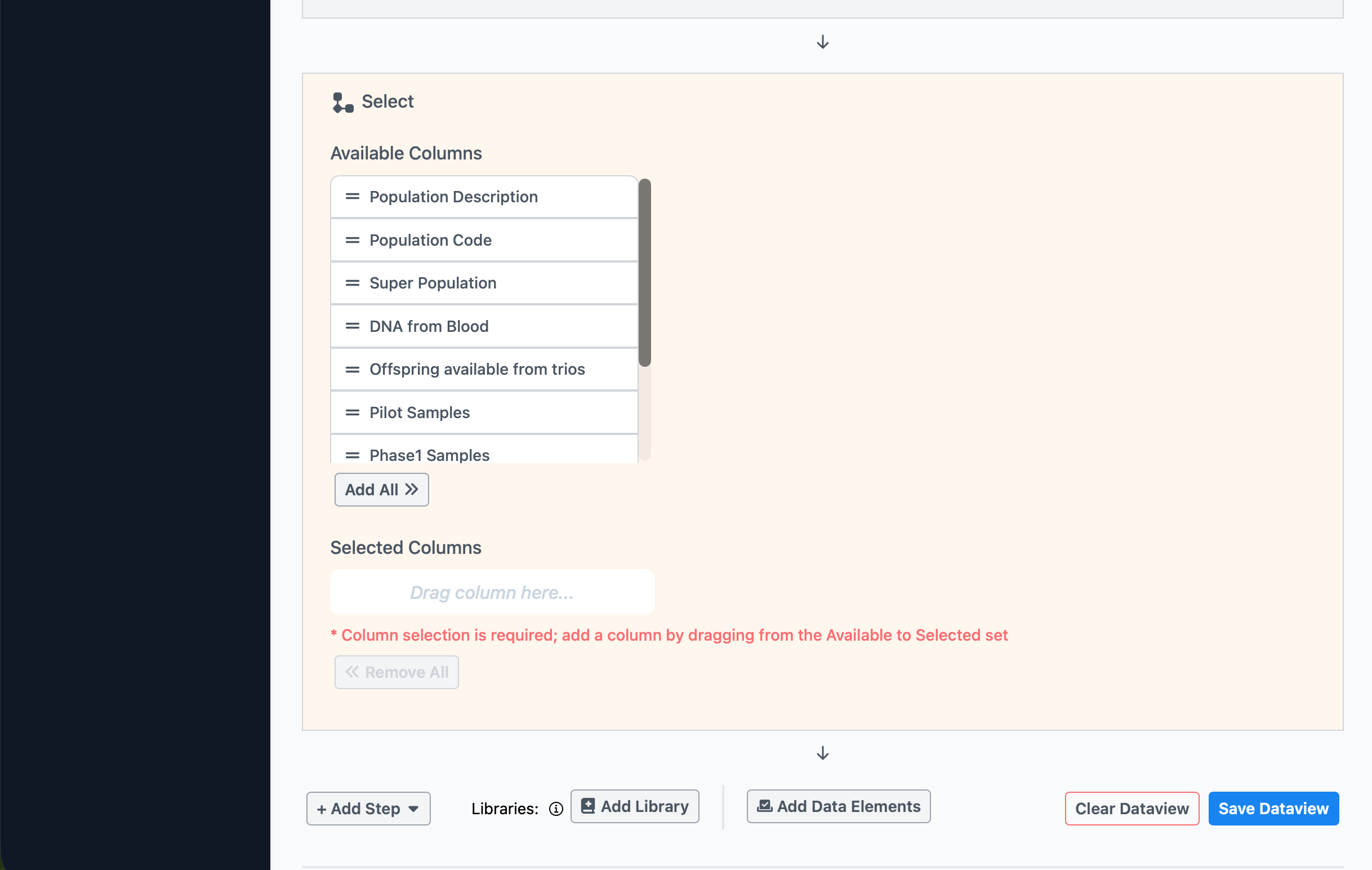Click the Clear Dataview button
This screenshot has height=870, width=1372.
1132,809
